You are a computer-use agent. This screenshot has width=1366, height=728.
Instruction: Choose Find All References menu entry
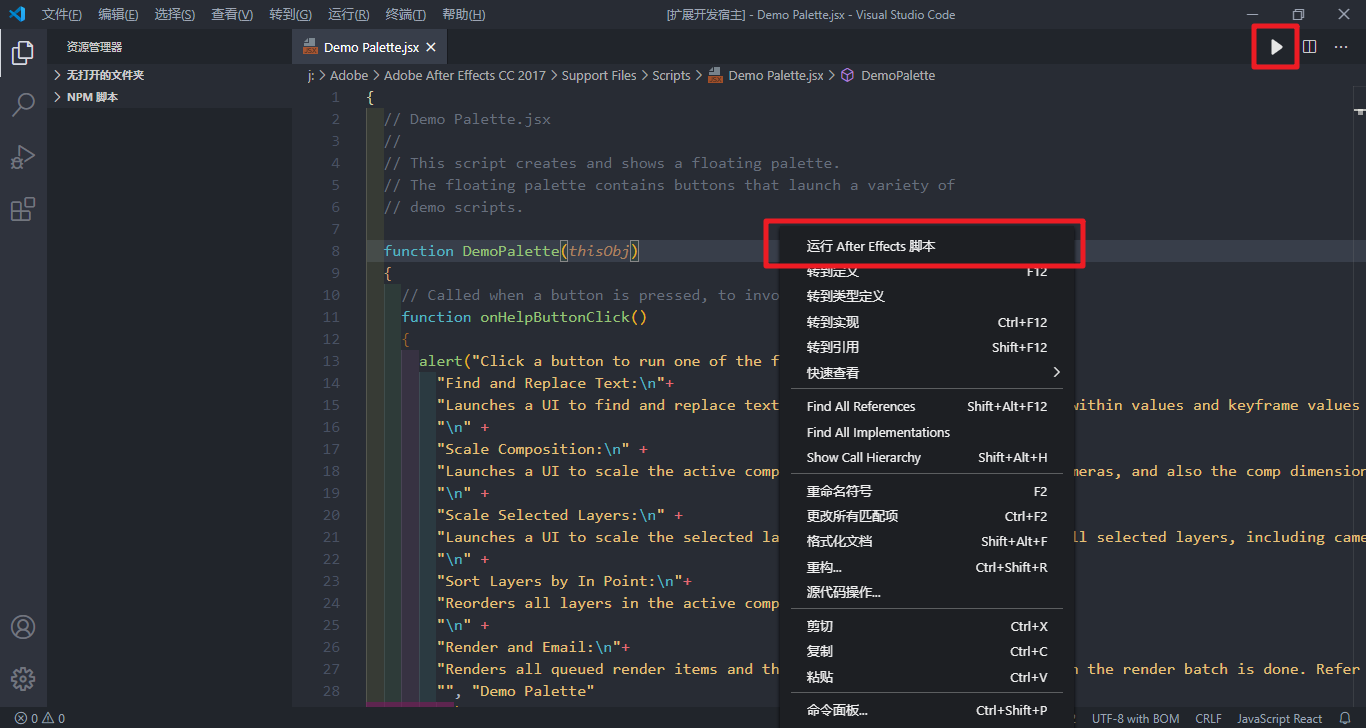coord(927,406)
